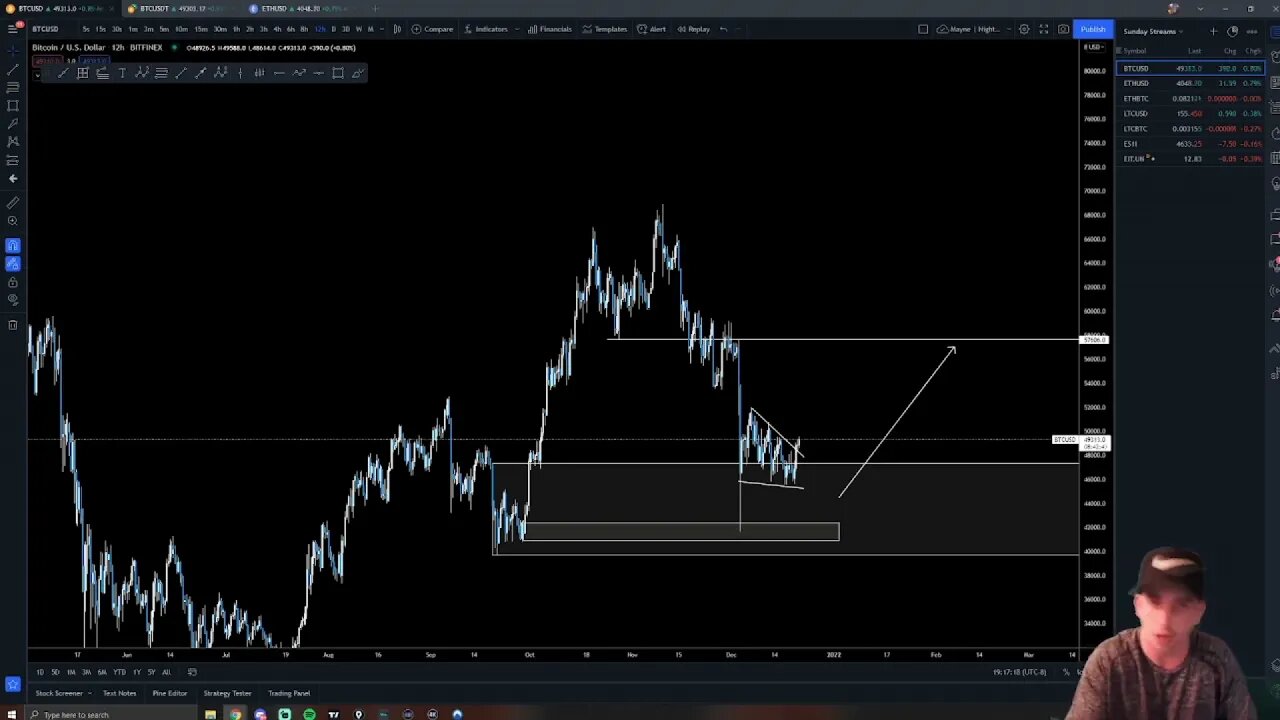Open the main hamburger menu
The width and height of the screenshot is (1280, 720).
(x=13, y=29)
